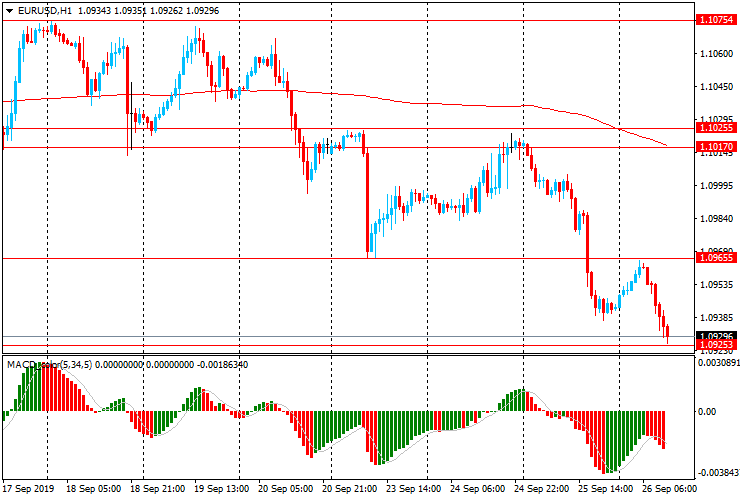Click the 24 Sep 22:00 time axis label
The height and width of the screenshot is (500, 740).
(542, 489)
